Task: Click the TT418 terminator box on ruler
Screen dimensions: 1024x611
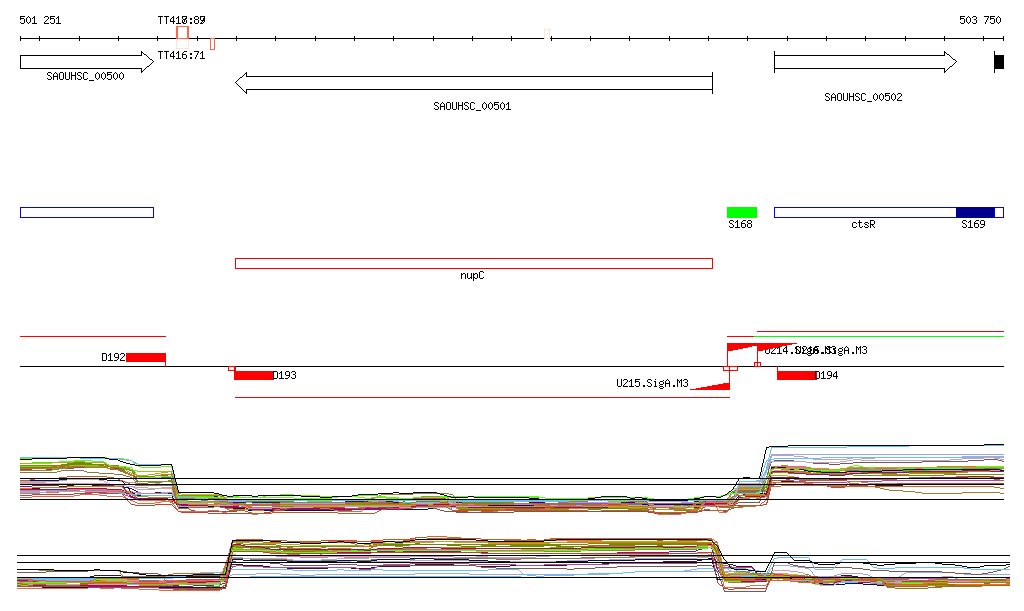Action: coord(182,33)
